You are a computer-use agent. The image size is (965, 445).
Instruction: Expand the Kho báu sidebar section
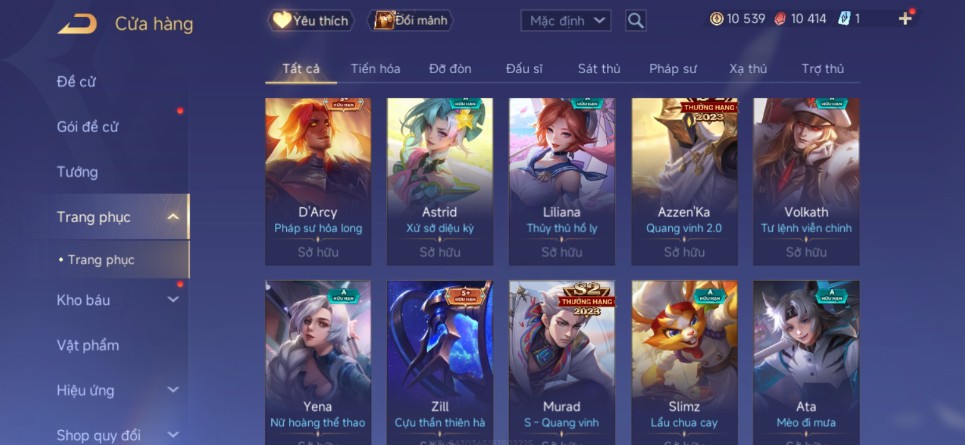coord(173,300)
